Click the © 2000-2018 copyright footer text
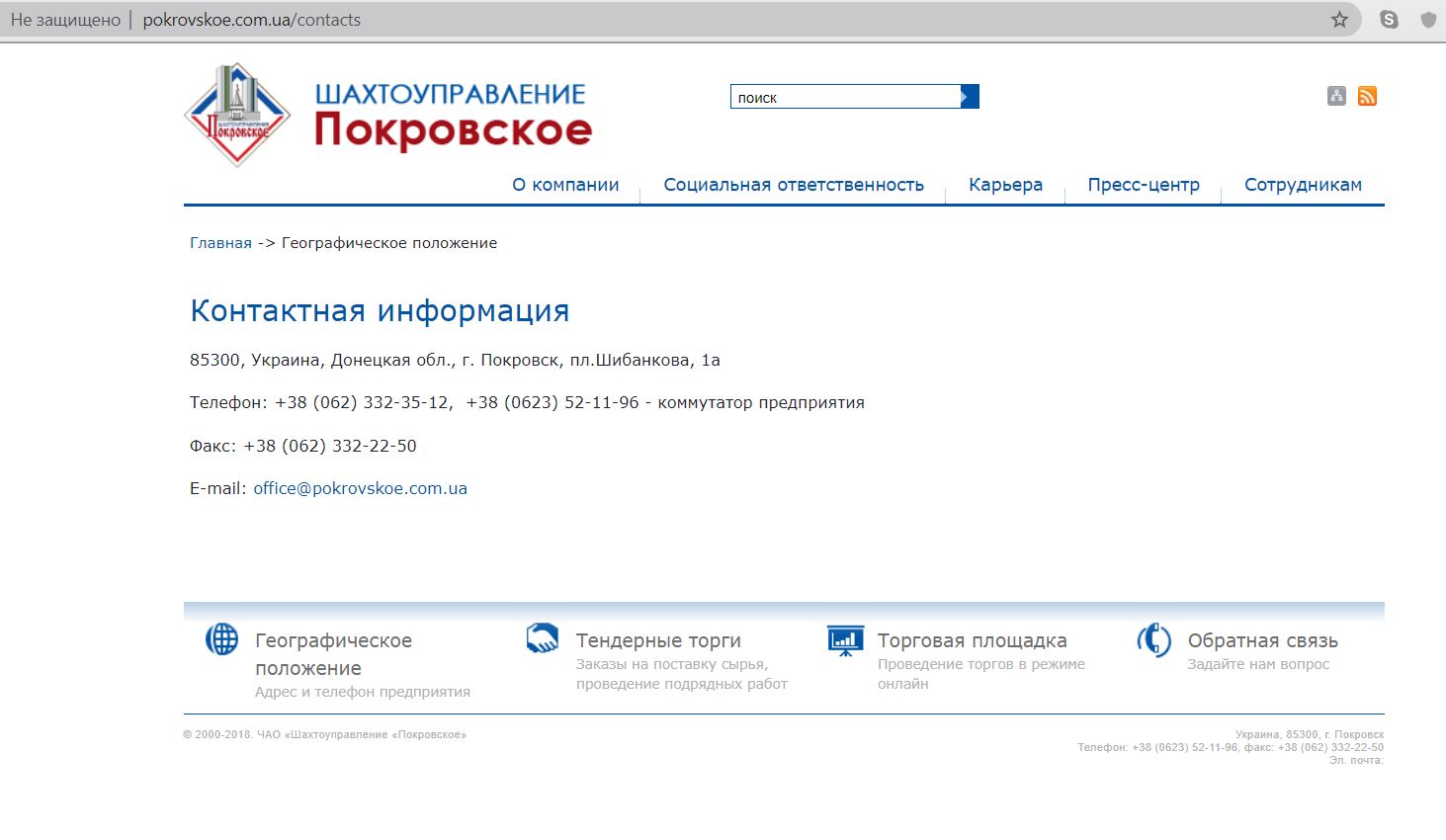 (324, 735)
